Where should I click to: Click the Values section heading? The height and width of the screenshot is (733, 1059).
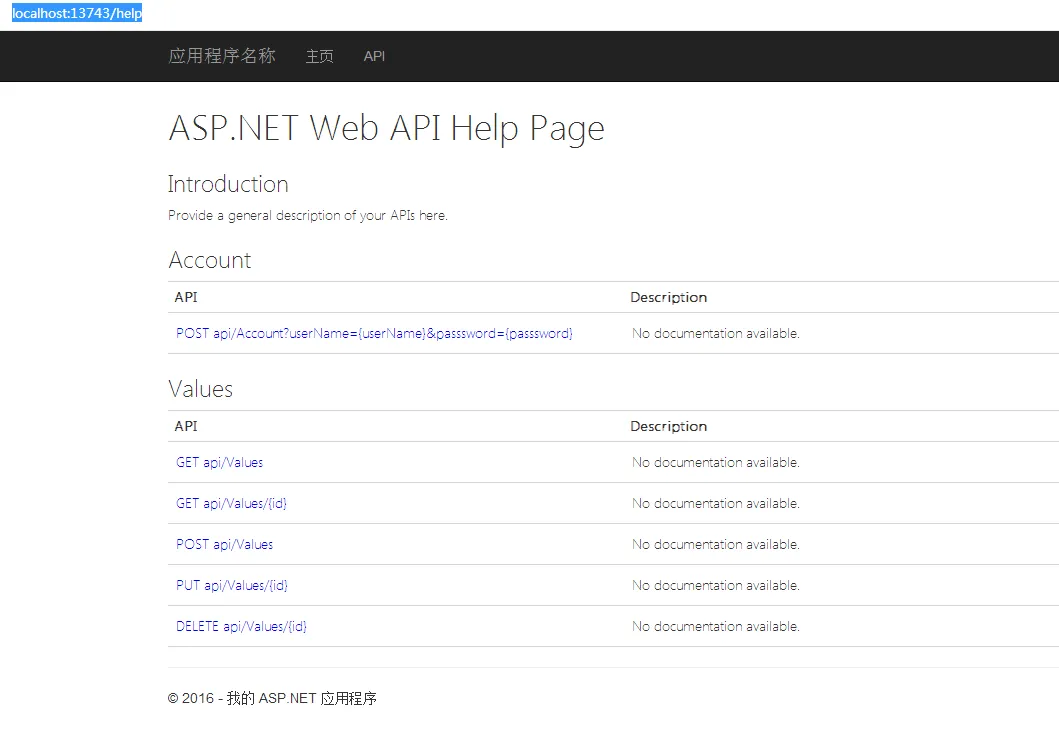200,389
